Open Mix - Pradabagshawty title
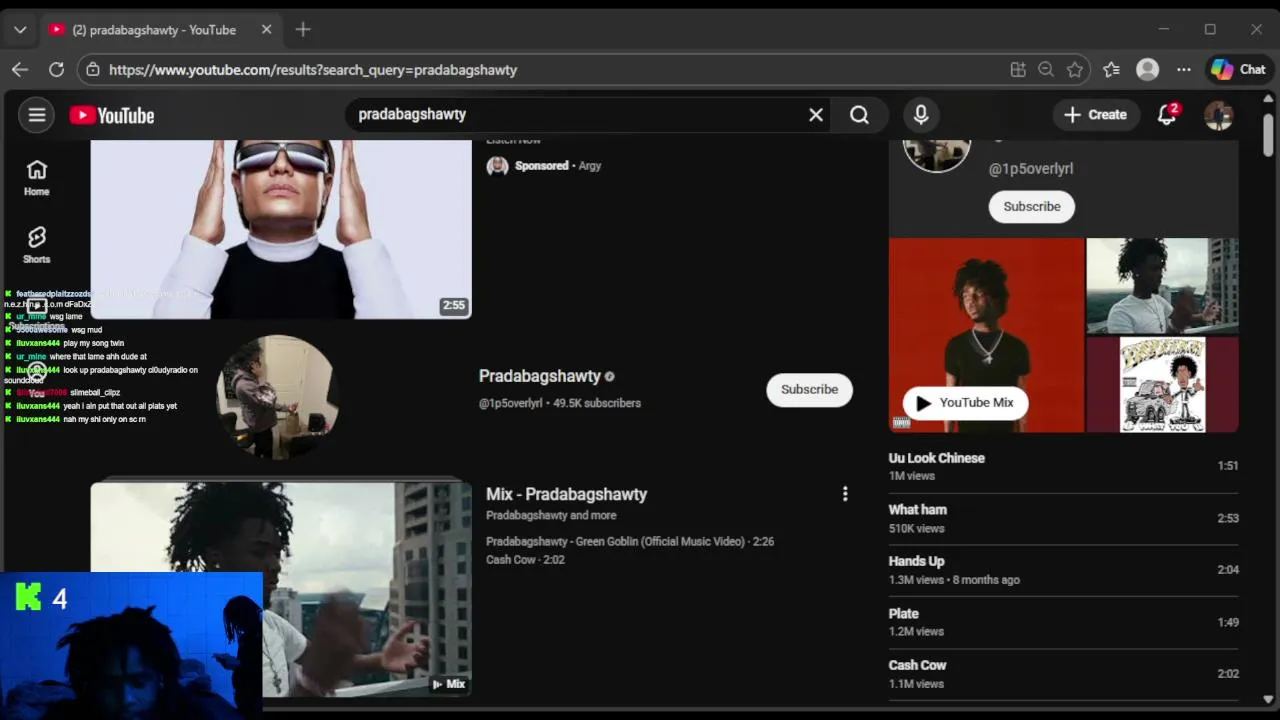 click(x=566, y=494)
